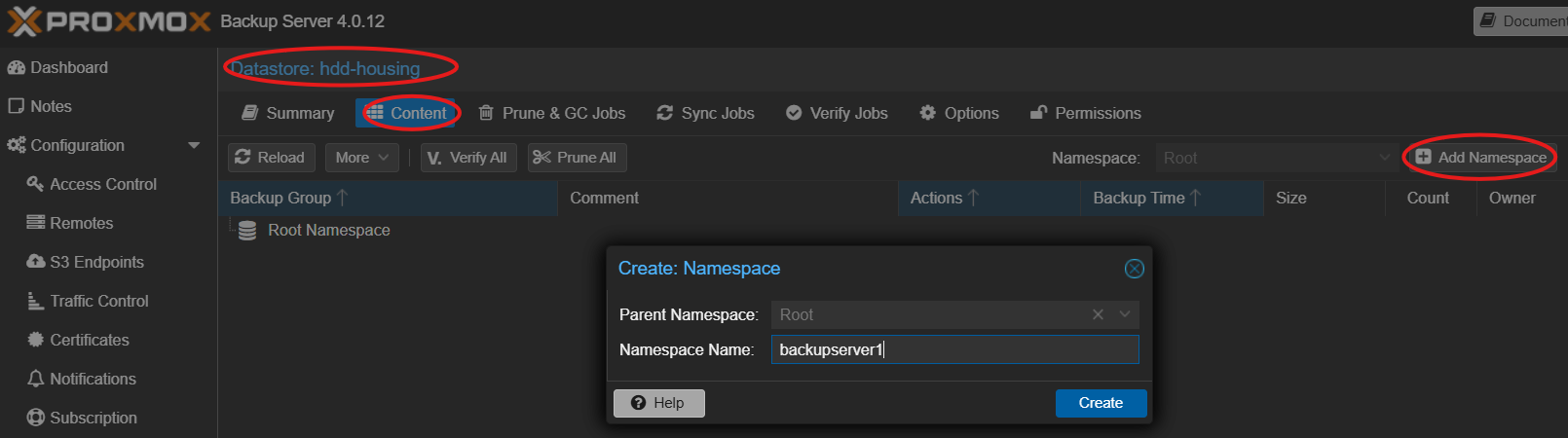Sort by Actions column header
The height and width of the screenshot is (438, 1568).
pos(989,198)
